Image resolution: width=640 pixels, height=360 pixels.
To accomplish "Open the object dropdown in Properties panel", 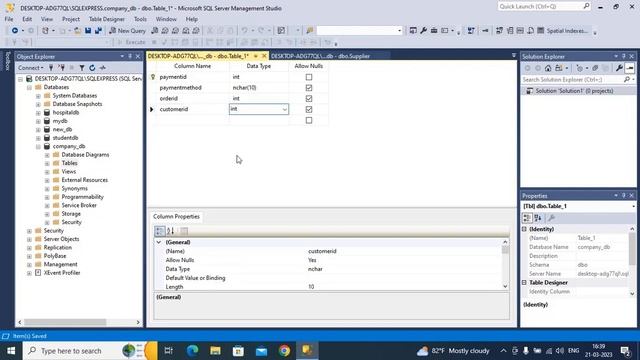I will [633, 206].
